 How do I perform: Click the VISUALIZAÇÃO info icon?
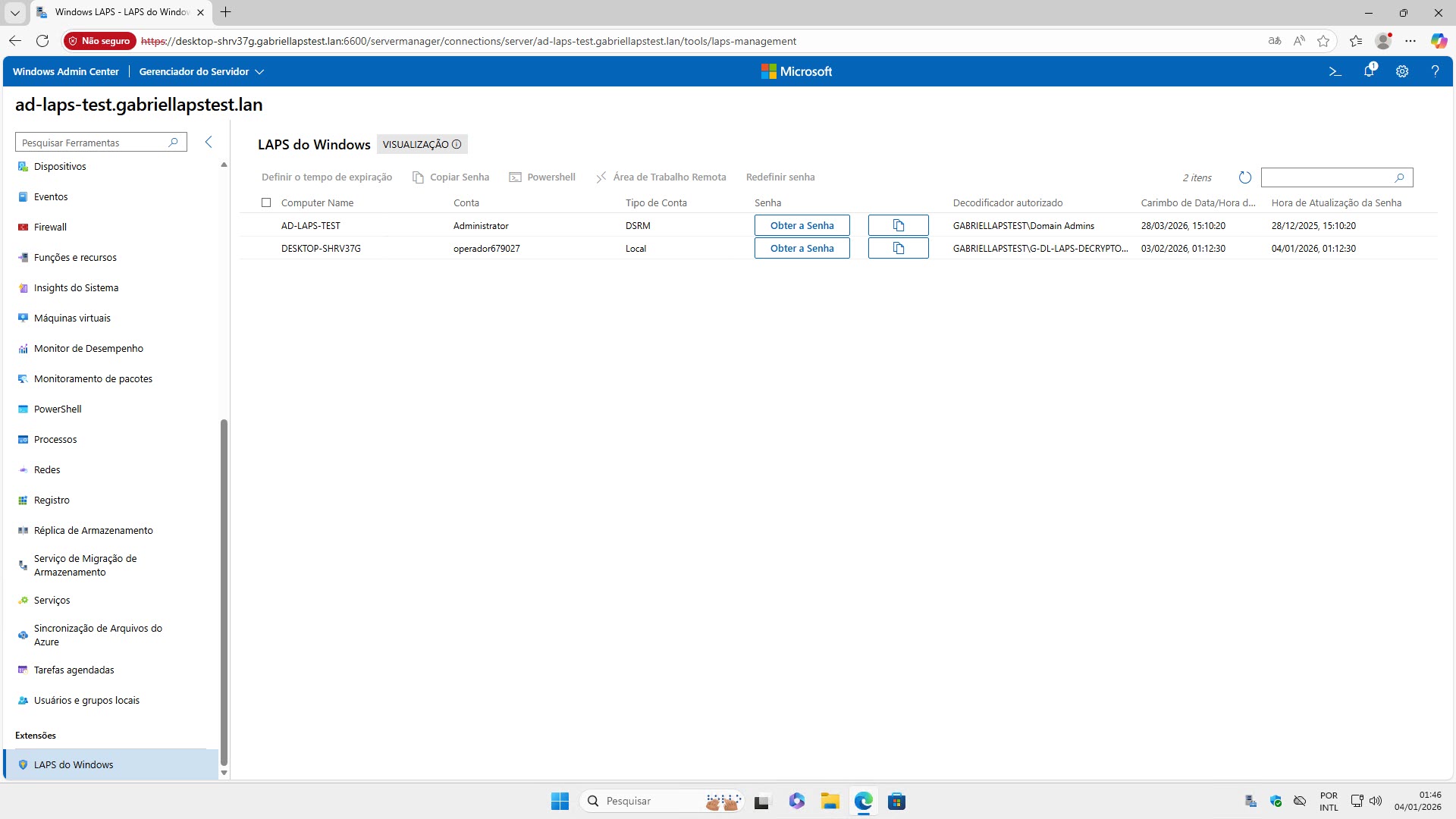click(x=457, y=144)
